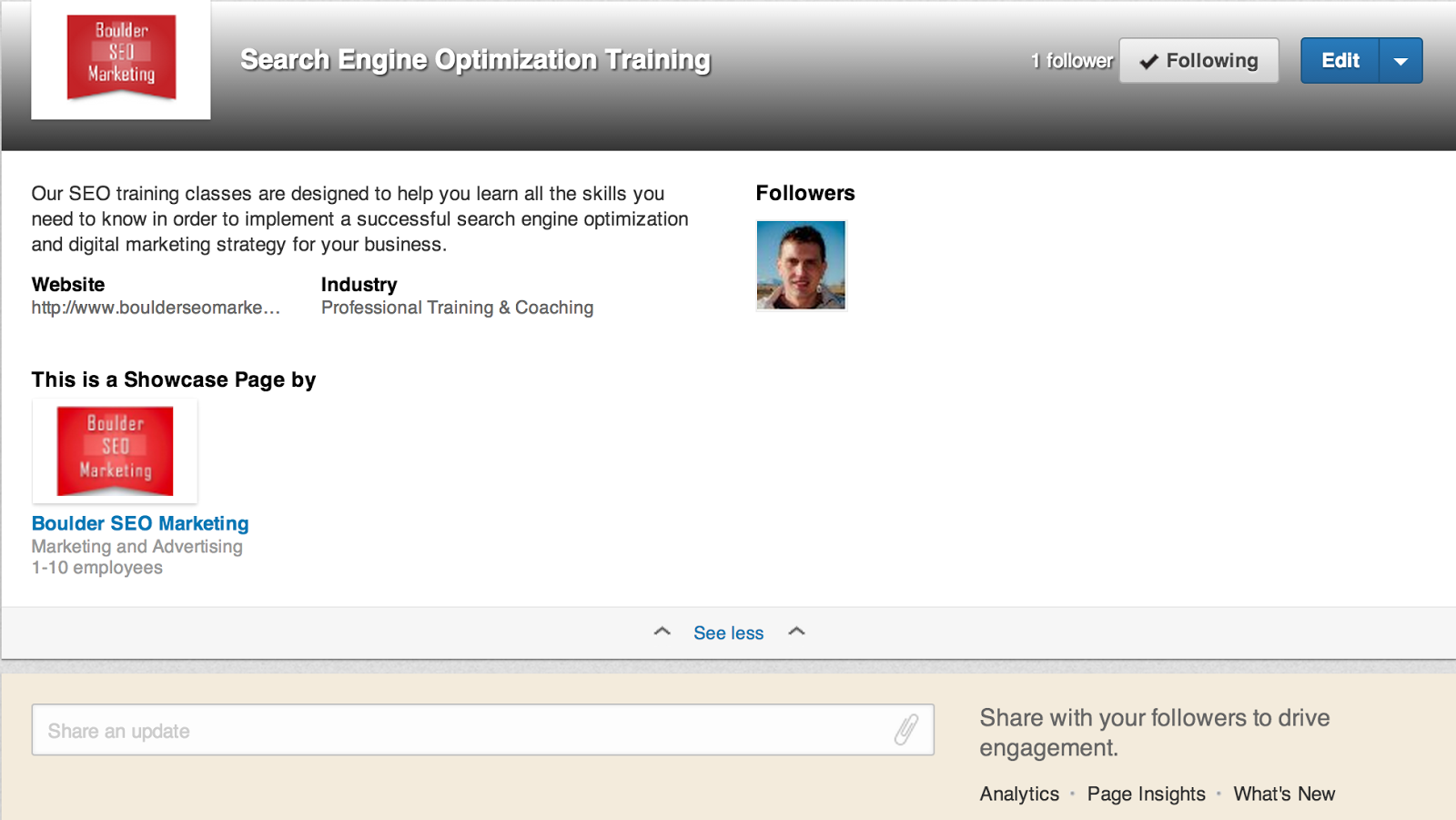Screen dimensions: 1456x820
Task: Click the Website label
Action: click(x=68, y=284)
